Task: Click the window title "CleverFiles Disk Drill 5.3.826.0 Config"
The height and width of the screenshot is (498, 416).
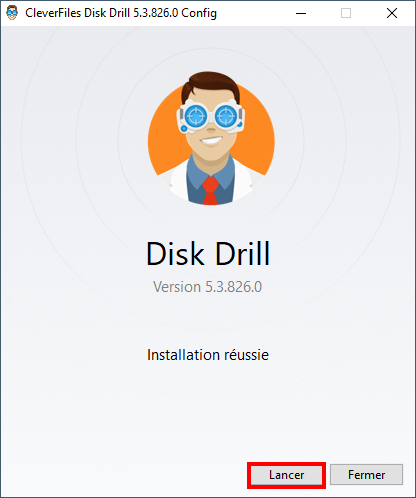Action: (121, 13)
